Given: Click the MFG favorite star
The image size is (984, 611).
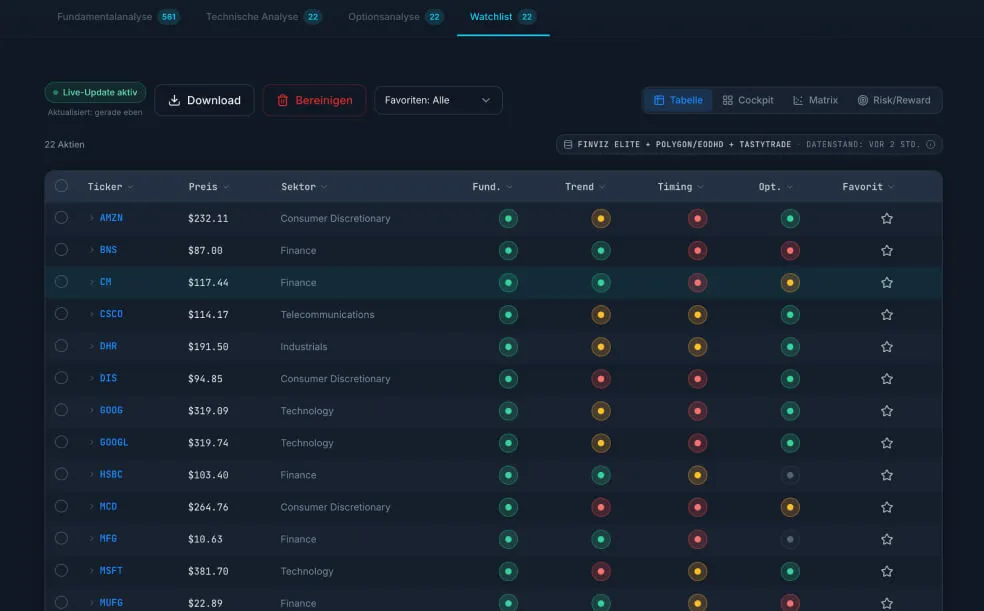Looking at the screenshot, I should [x=886, y=539].
